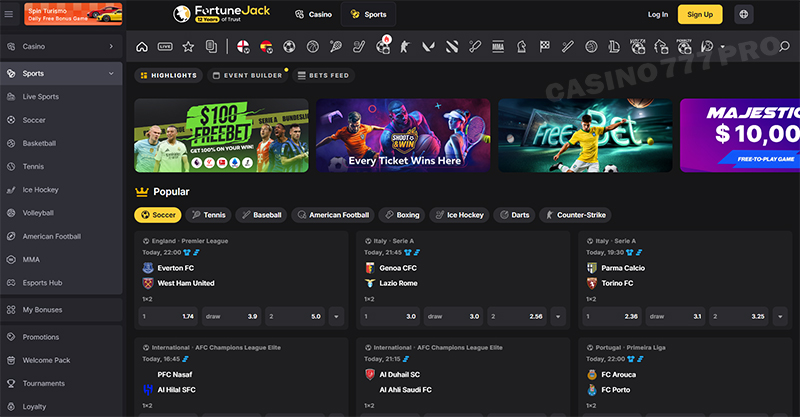The height and width of the screenshot is (417, 800).
Task: Open Esports Hub in the sidebar
Action: tap(61, 283)
